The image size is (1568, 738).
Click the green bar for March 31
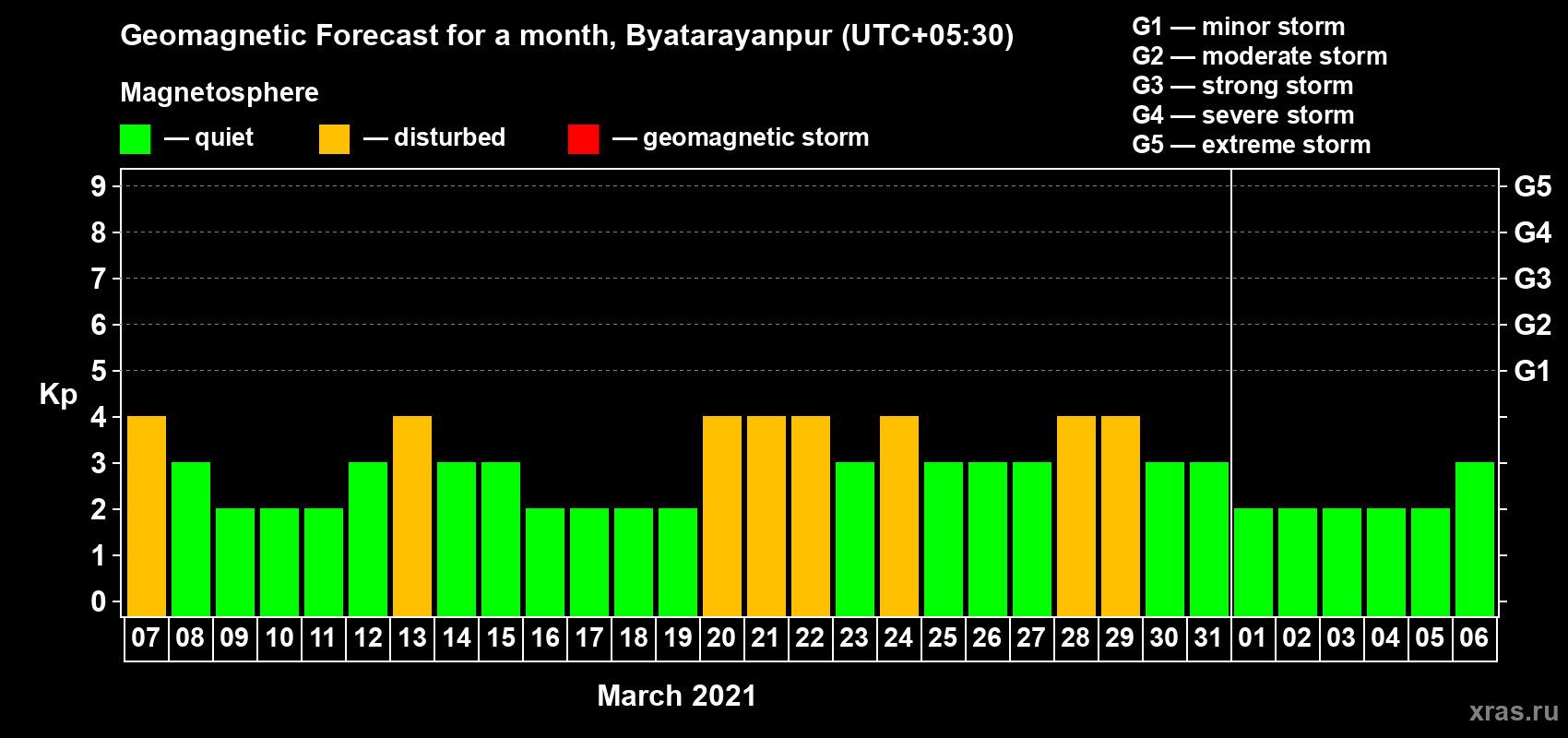[1209, 540]
